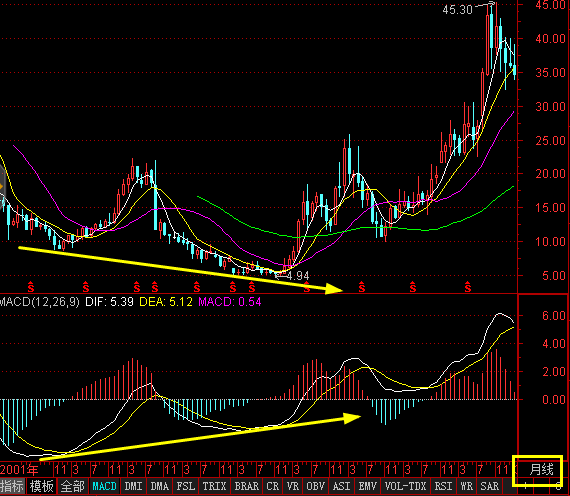570x496 pixels.
Task: Open the BRAR indicator tab
Action: [246, 486]
